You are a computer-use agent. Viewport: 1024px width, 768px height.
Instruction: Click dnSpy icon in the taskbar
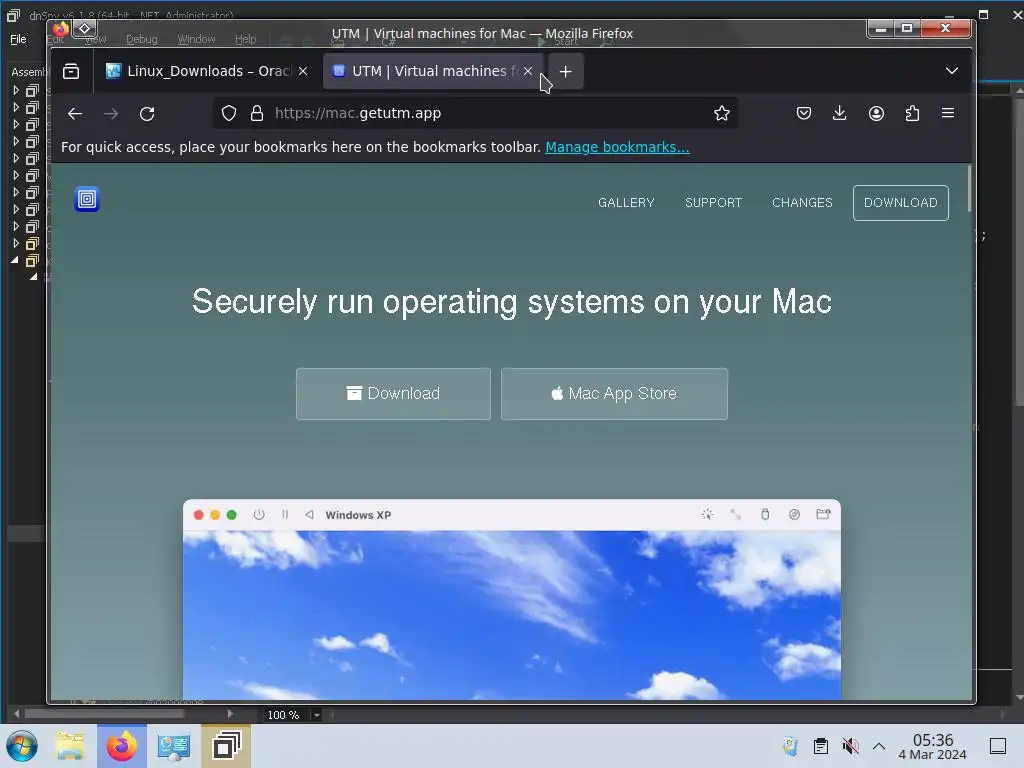[226, 746]
